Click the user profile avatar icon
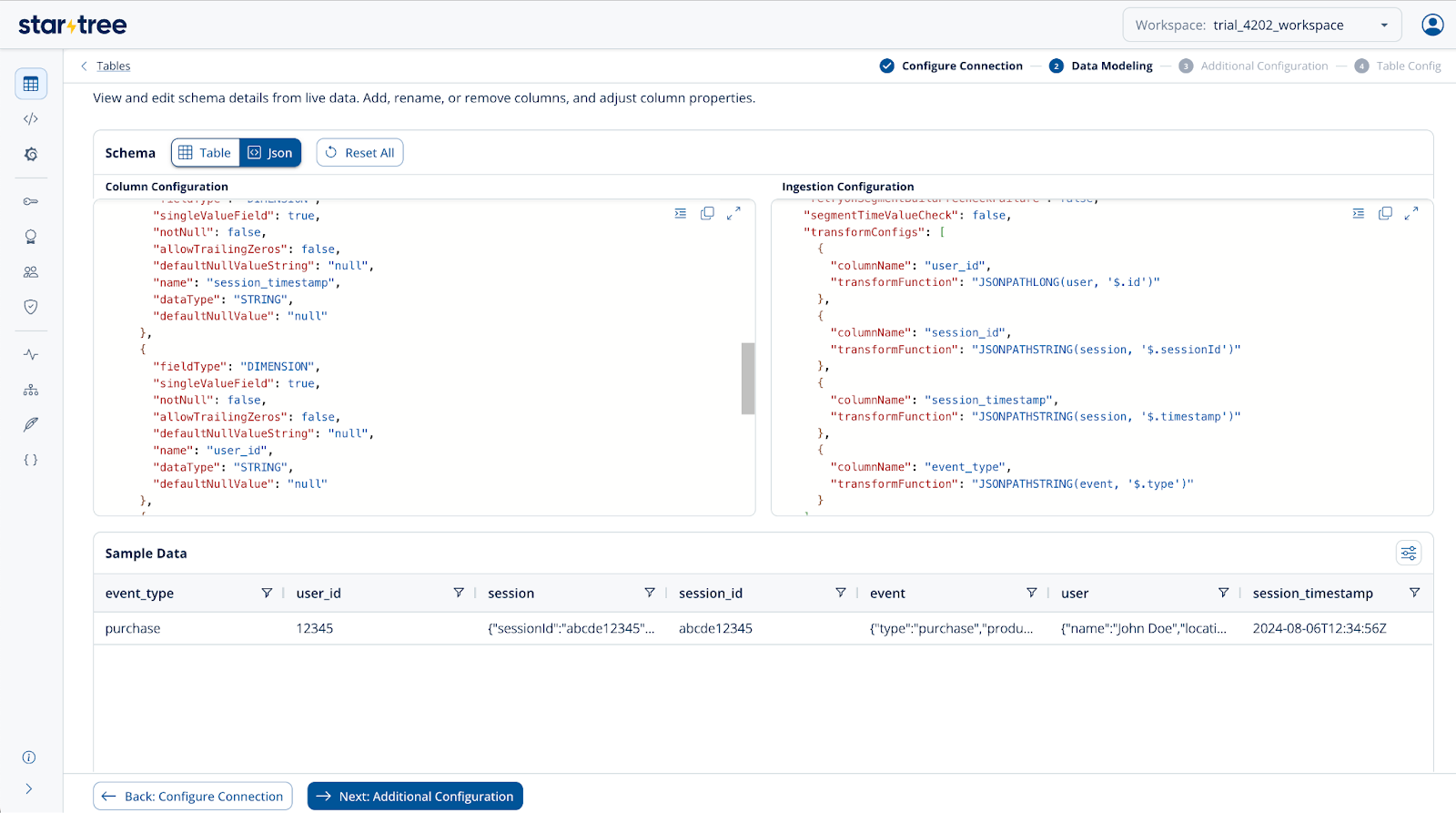The width and height of the screenshot is (1456, 813). click(x=1432, y=25)
